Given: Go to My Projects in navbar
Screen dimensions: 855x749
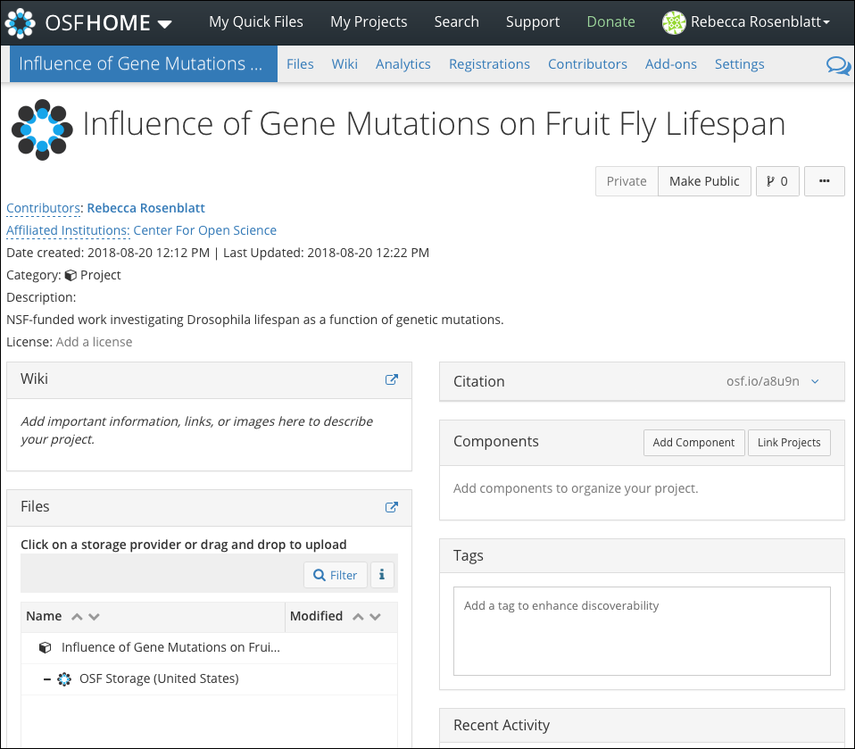Looking at the screenshot, I should point(369,22).
